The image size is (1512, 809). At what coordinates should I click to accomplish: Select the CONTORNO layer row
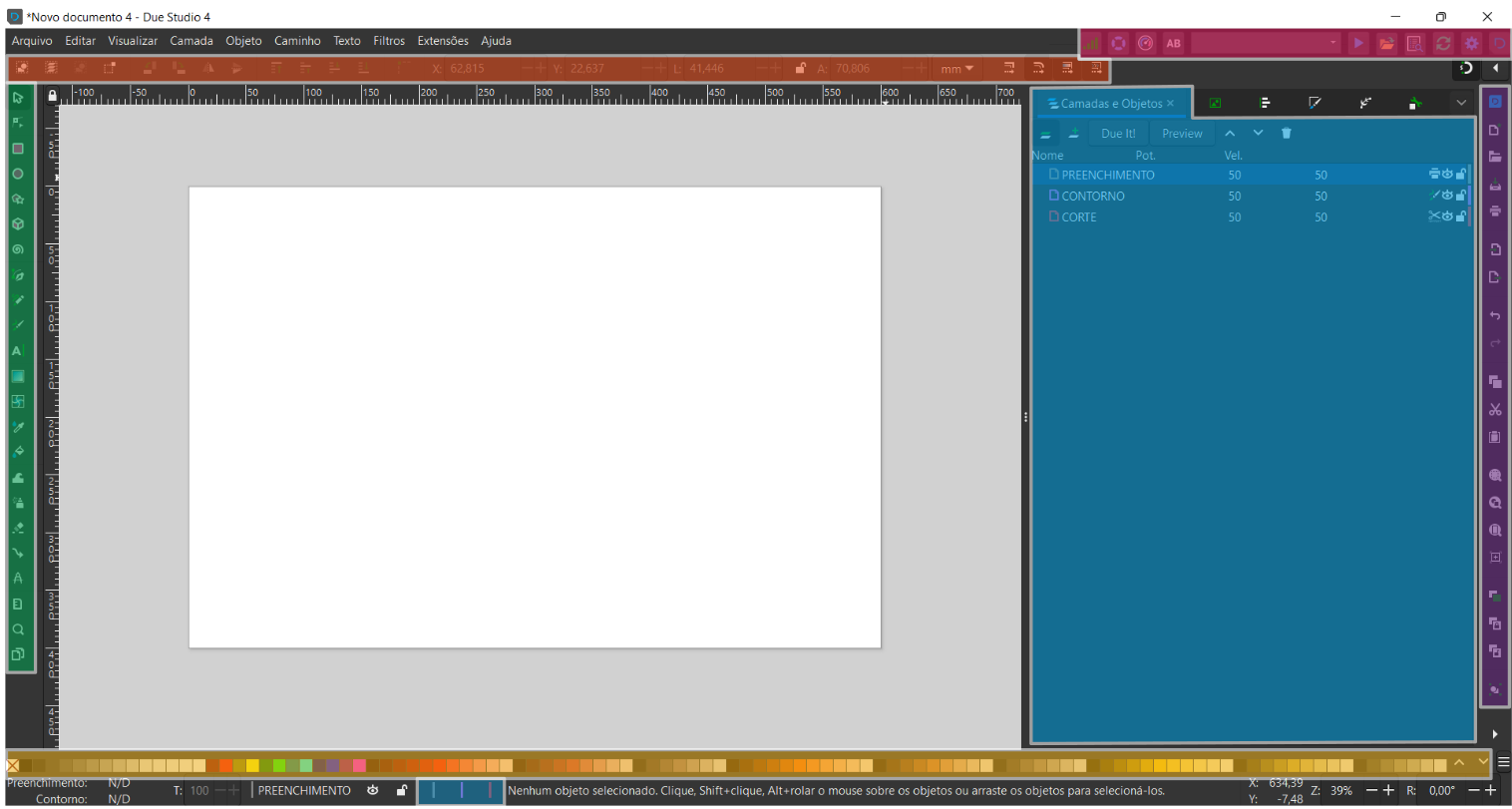[x=1251, y=196]
